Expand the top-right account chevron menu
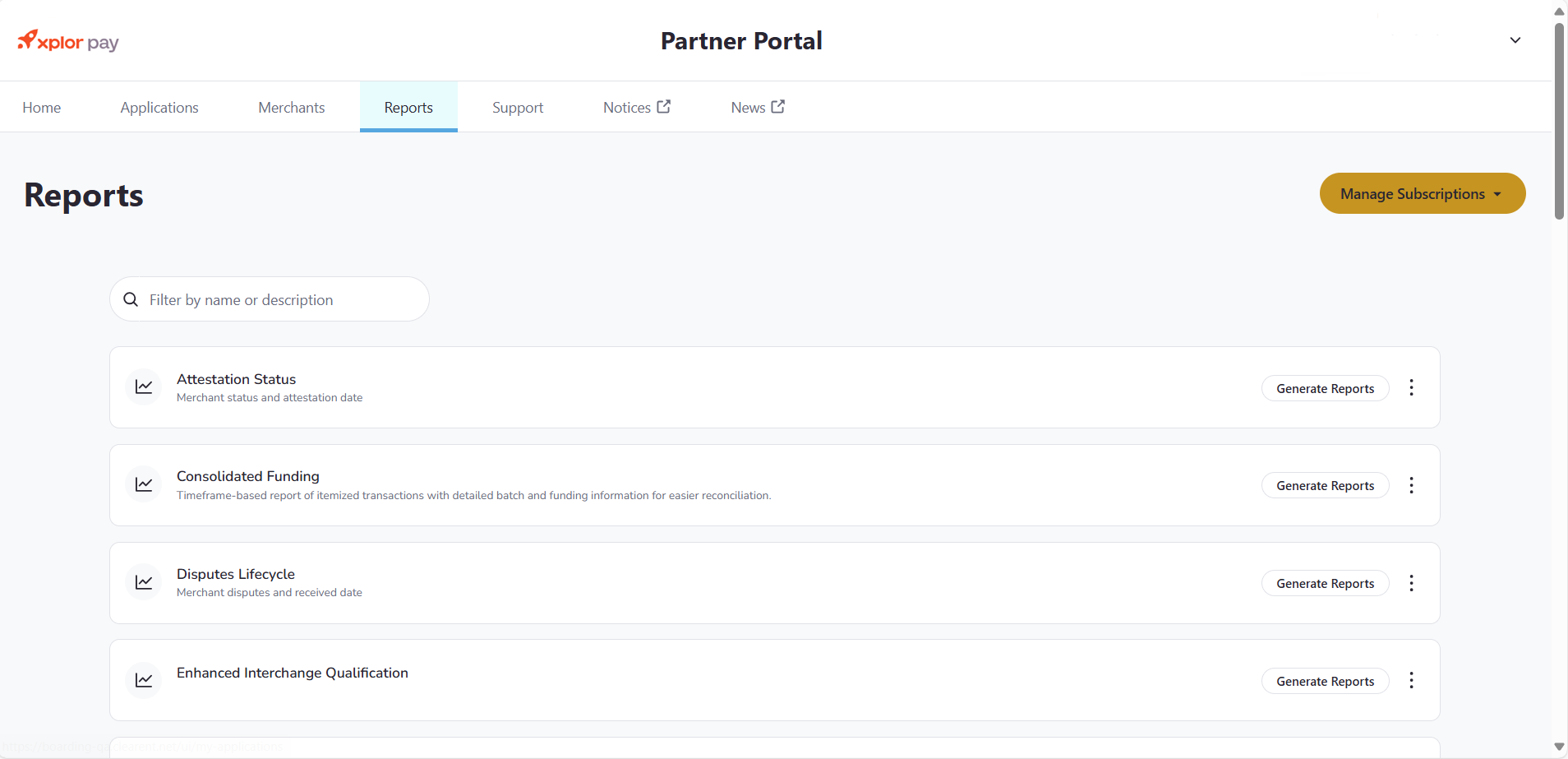Screen dimensions: 1568x759 pyautogui.click(x=1515, y=40)
